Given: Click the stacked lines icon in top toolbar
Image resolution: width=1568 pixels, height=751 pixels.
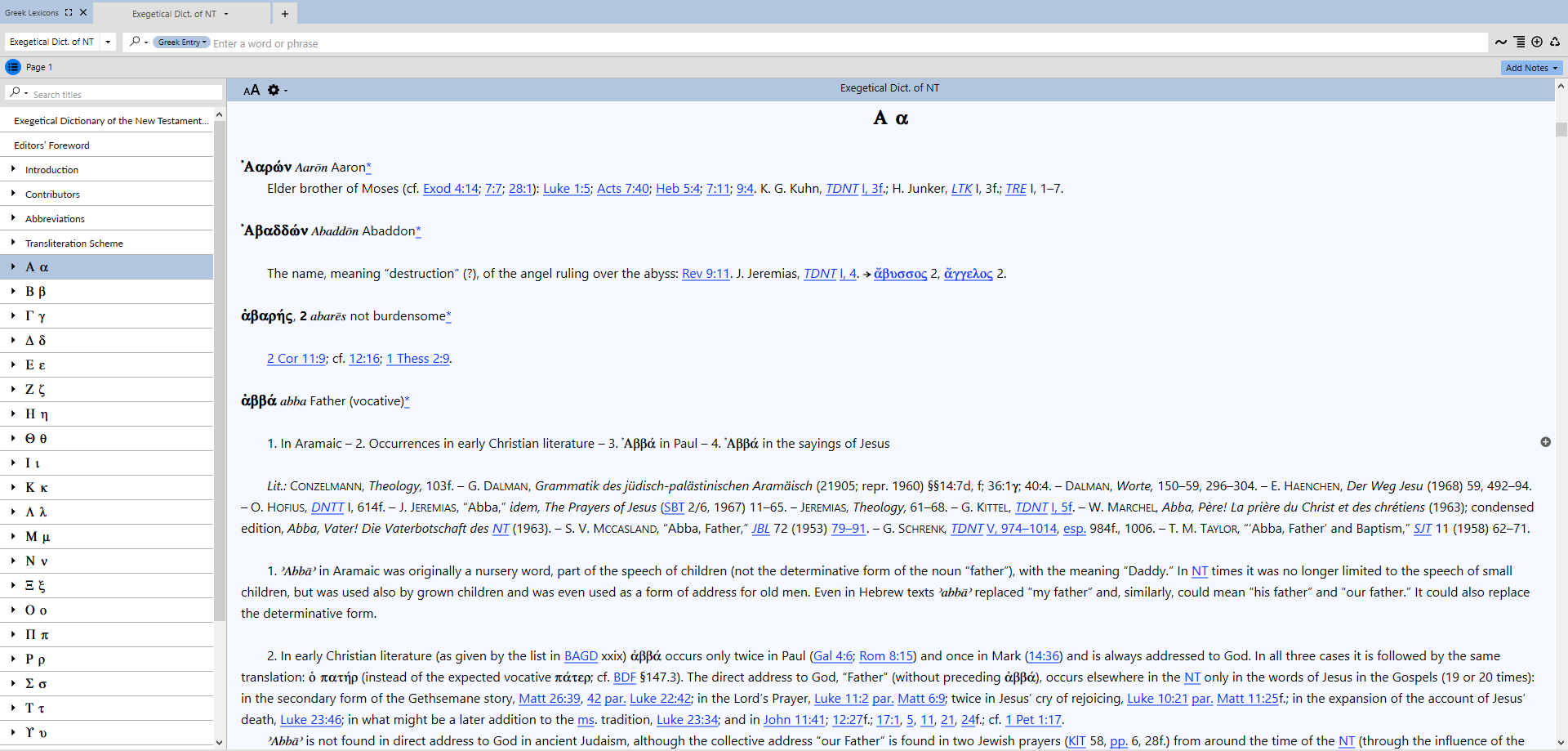Looking at the screenshot, I should coord(1519,42).
